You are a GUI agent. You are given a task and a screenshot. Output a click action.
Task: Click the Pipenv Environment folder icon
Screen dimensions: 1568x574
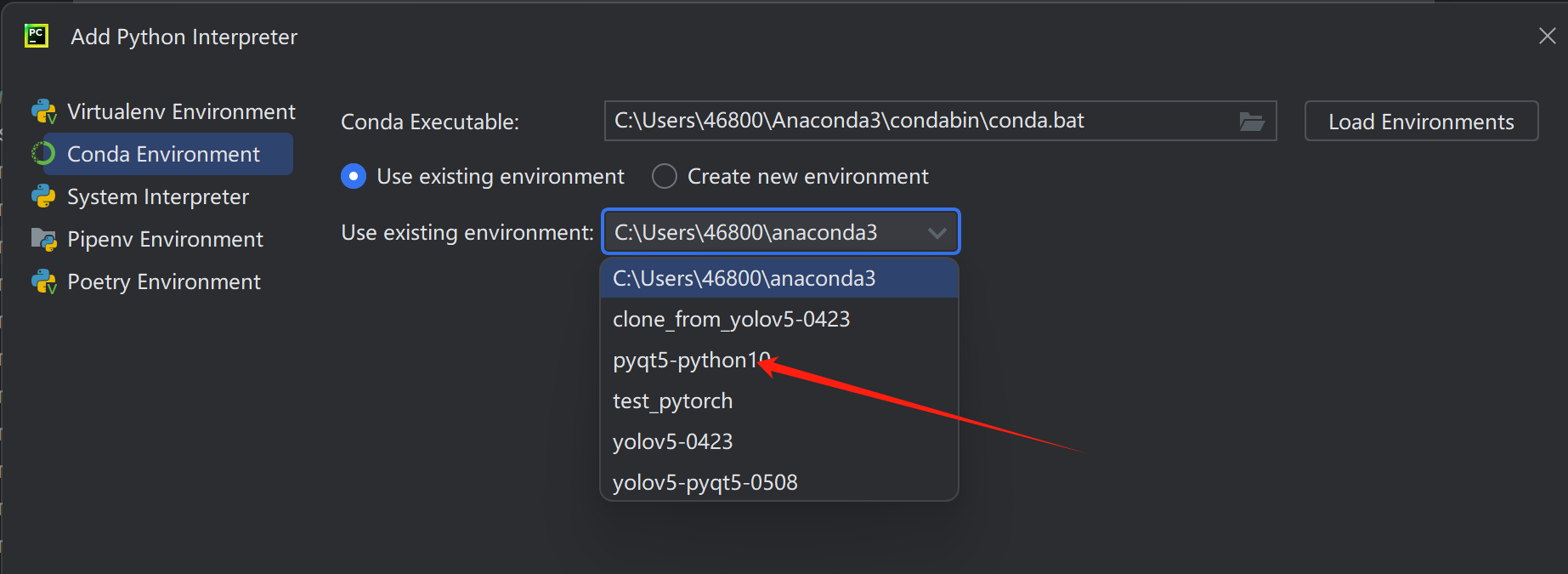click(43, 239)
